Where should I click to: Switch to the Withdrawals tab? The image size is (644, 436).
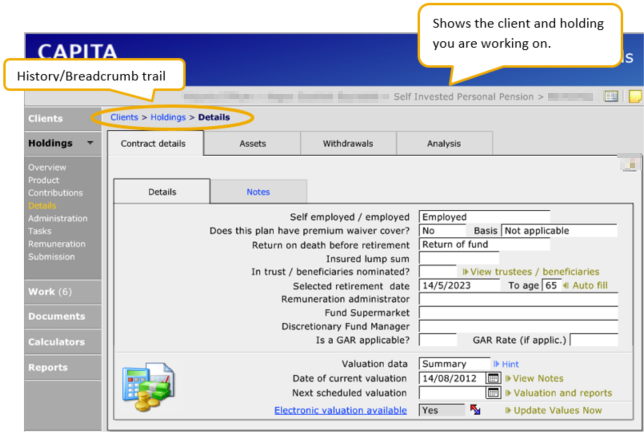(348, 144)
